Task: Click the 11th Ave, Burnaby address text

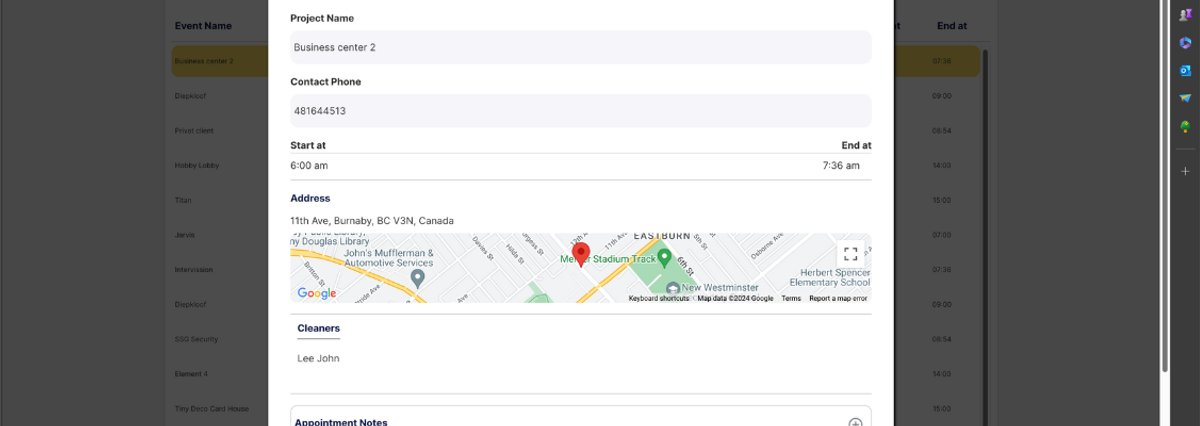Action: click(372, 220)
